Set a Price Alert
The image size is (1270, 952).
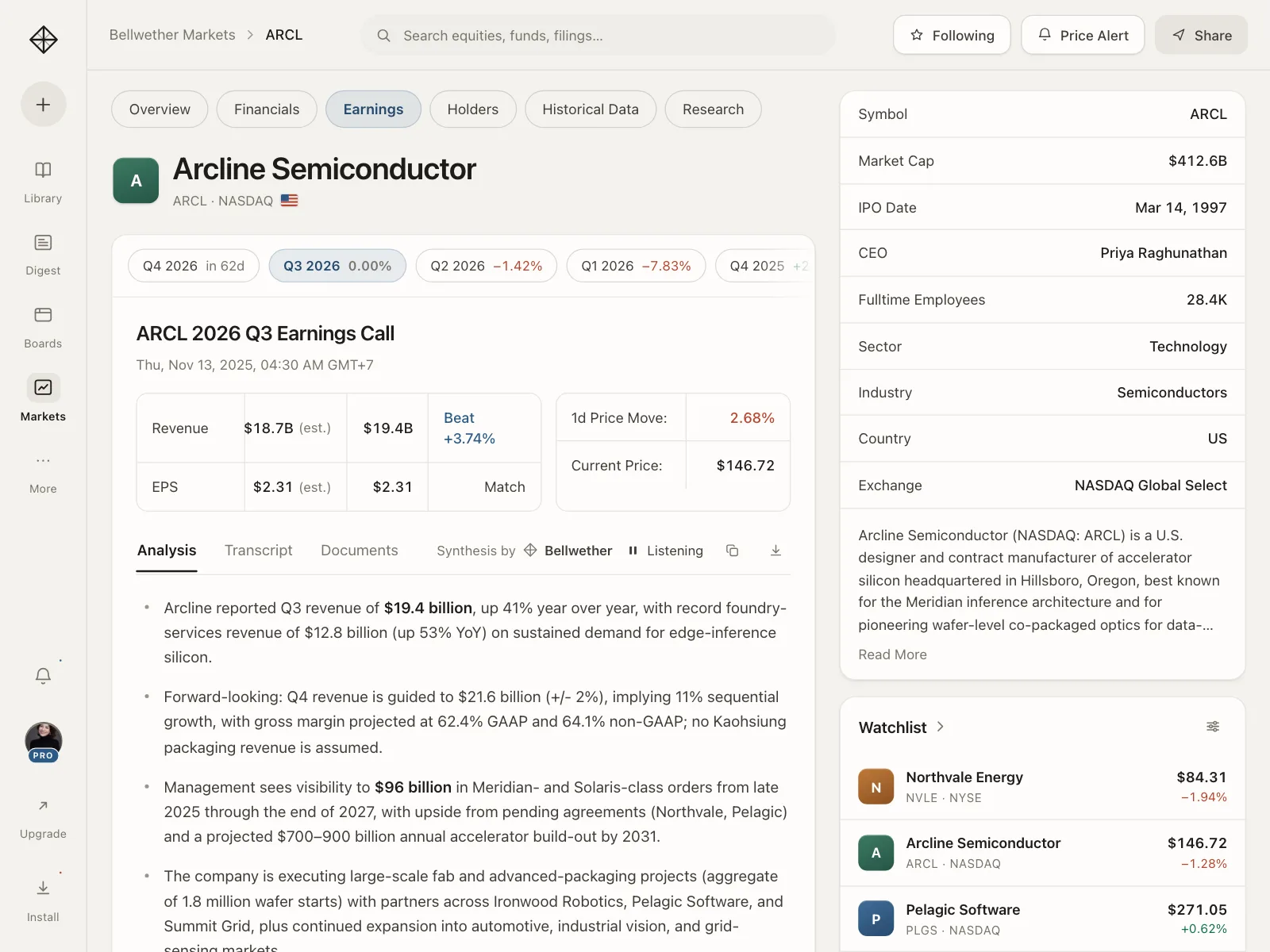[x=1083, y=36]
